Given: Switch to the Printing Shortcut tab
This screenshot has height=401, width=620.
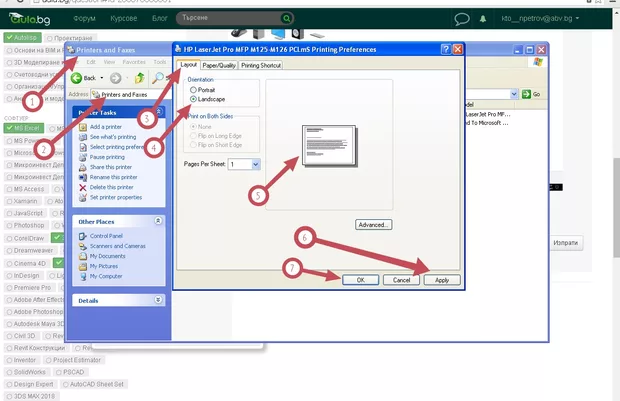Looking at the screenshot, I should click(261, 66).
